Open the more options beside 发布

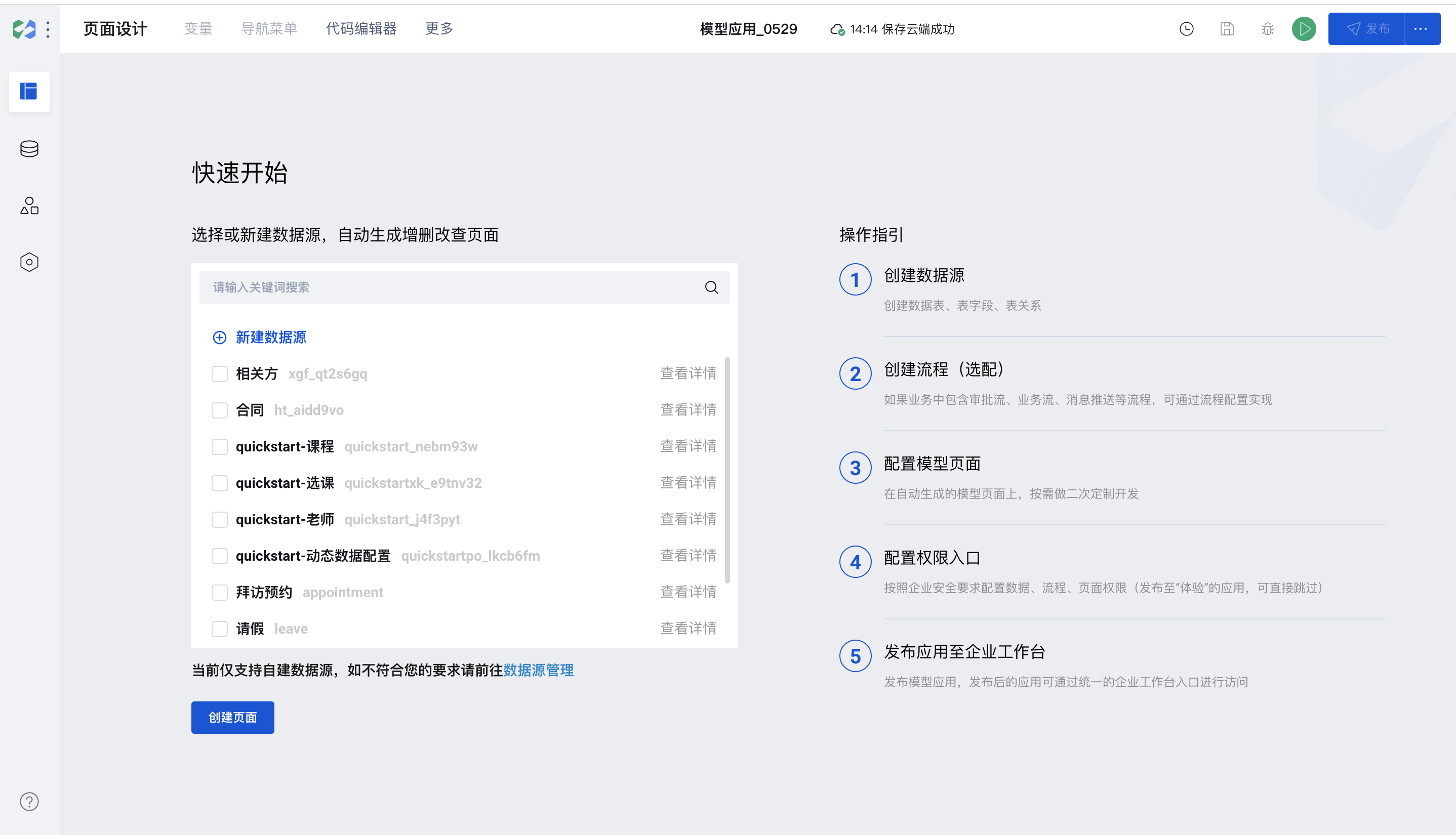coord(1422,29)
